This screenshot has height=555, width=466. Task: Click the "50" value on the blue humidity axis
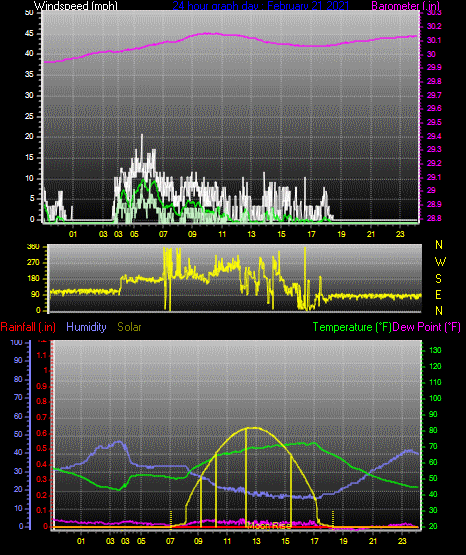point(18,434)
